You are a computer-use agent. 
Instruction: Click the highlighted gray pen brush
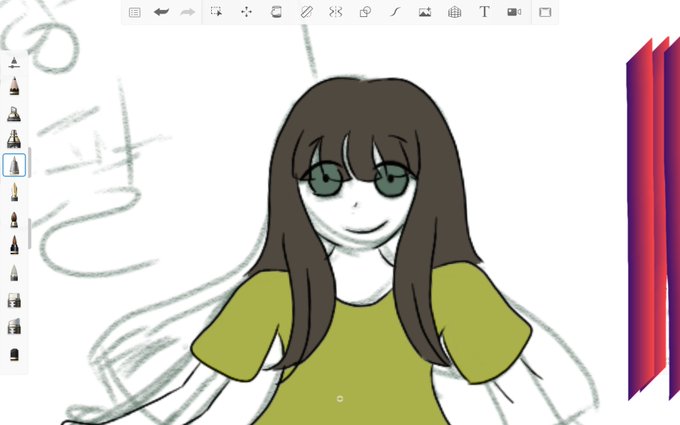pos(14,165)
